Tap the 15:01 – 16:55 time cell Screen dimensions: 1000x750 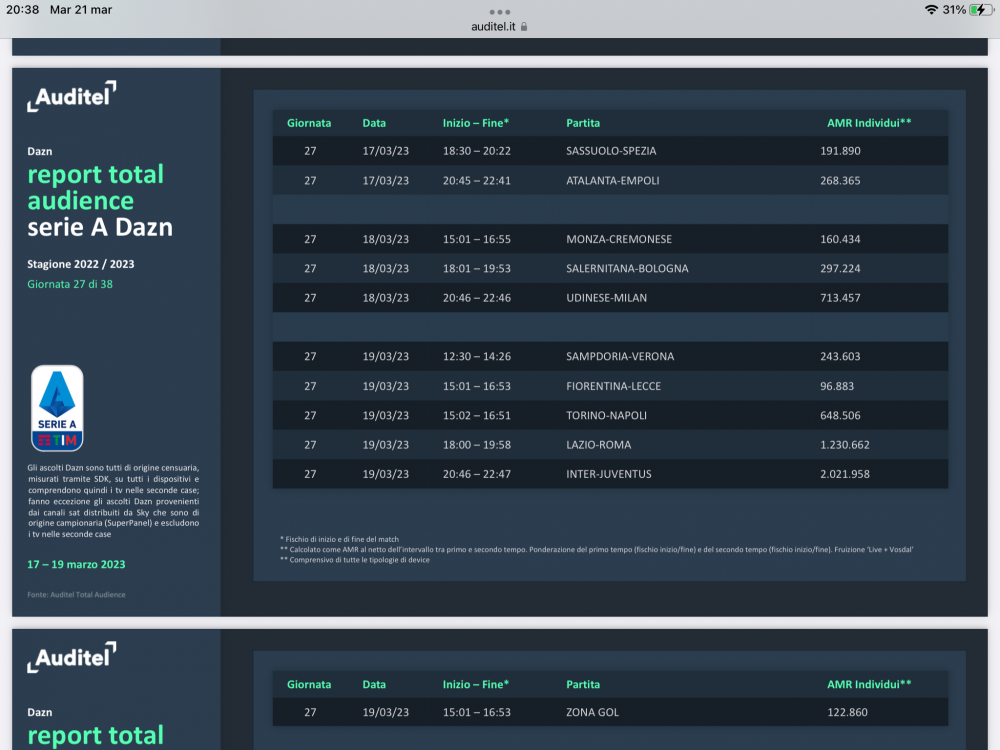click(x=476, y=239)
